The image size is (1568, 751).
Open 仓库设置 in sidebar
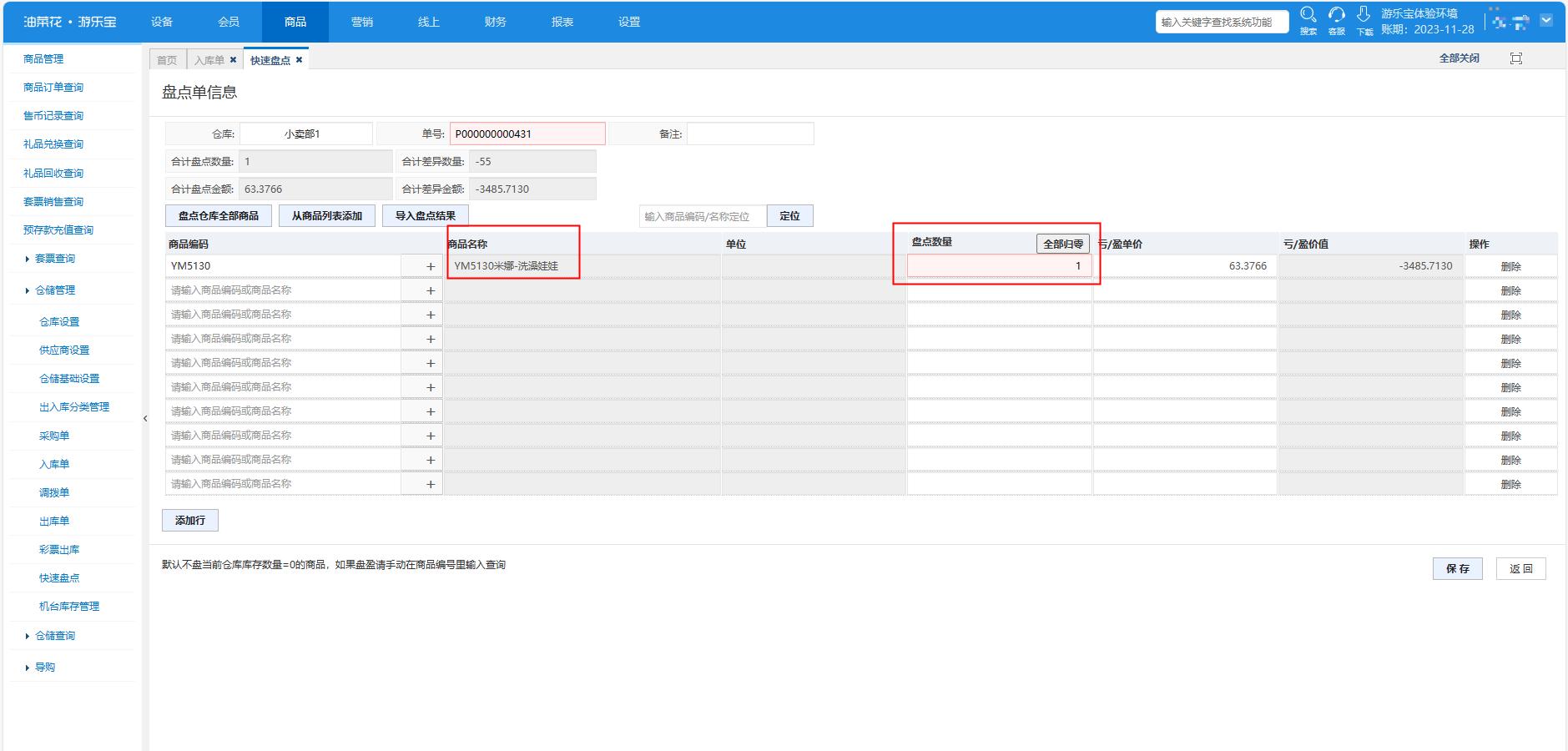pos(59,322)
